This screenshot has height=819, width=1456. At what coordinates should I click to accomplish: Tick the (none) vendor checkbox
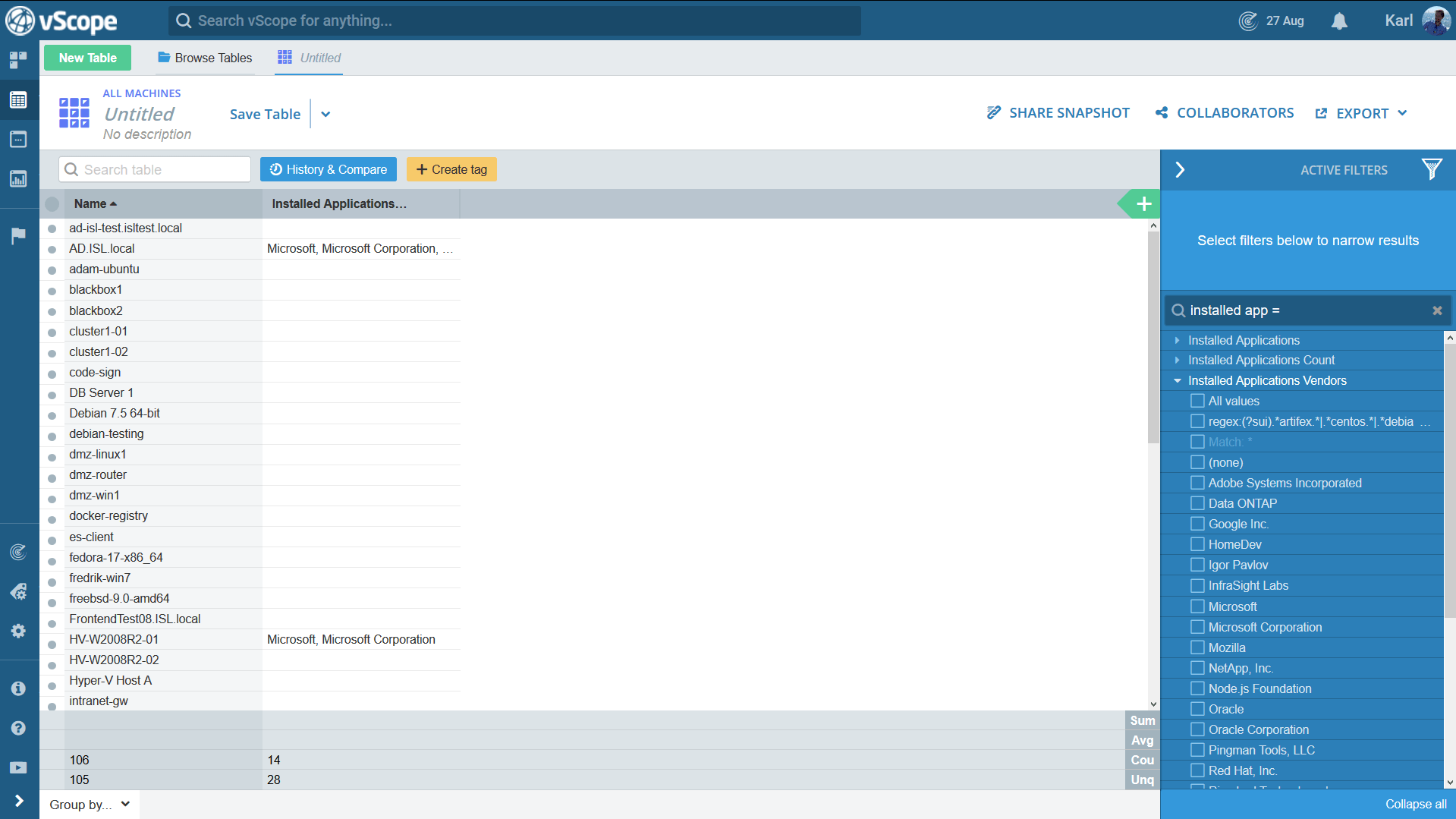click(1197, 462)
